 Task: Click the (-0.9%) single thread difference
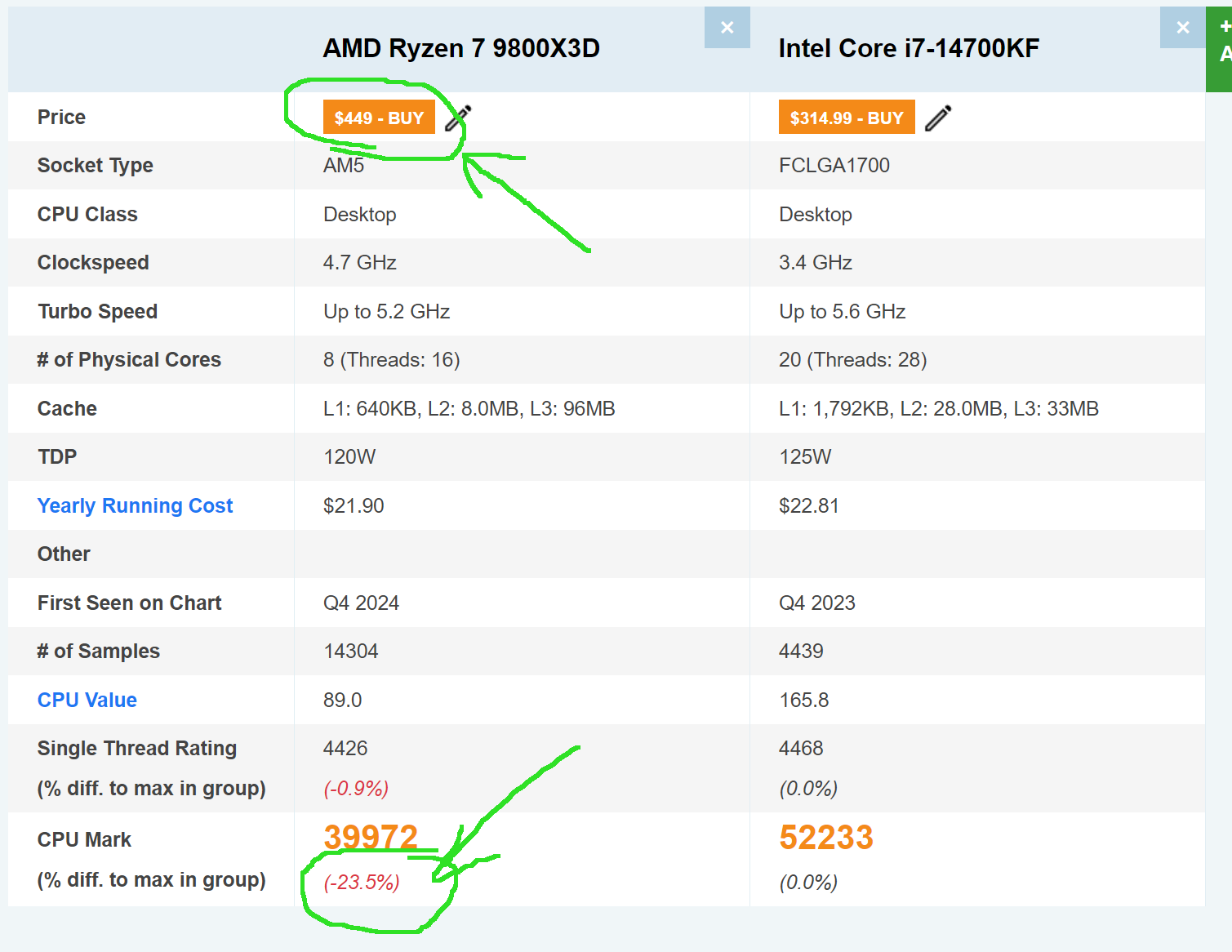tap(356, 788)
